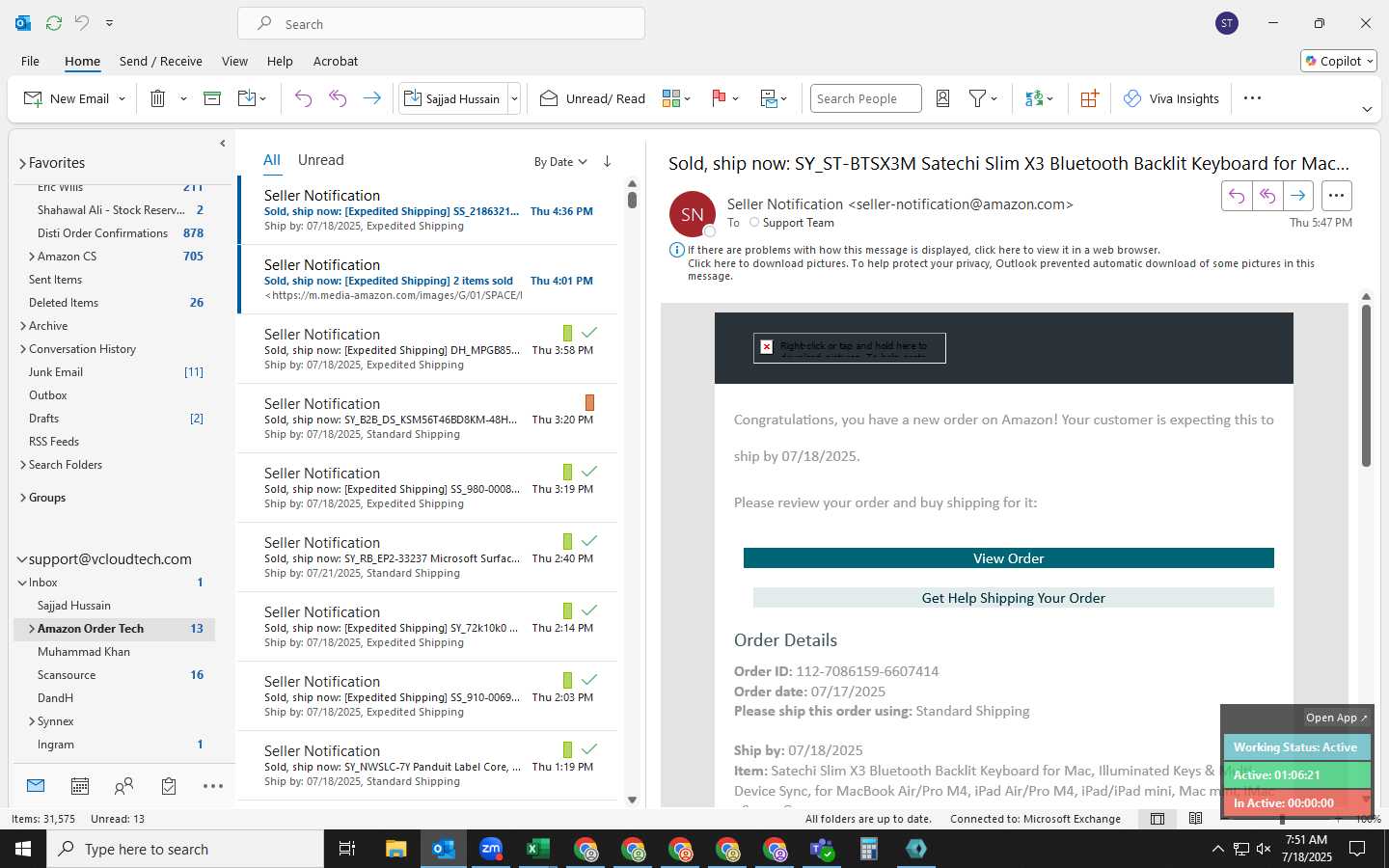Collapse support@vcloudtech.com account
The height and width of the screenshot is (868, 1389).
(22, 559)
